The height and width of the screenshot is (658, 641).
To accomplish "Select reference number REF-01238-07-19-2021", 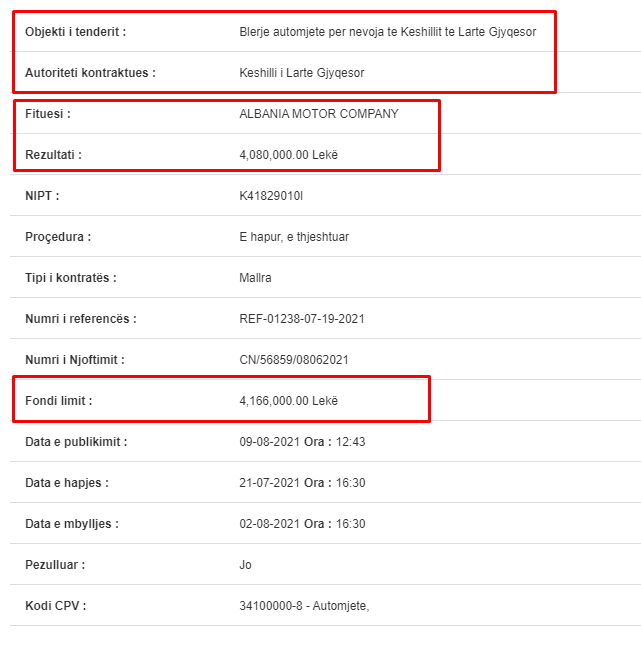I will point(302,319).
